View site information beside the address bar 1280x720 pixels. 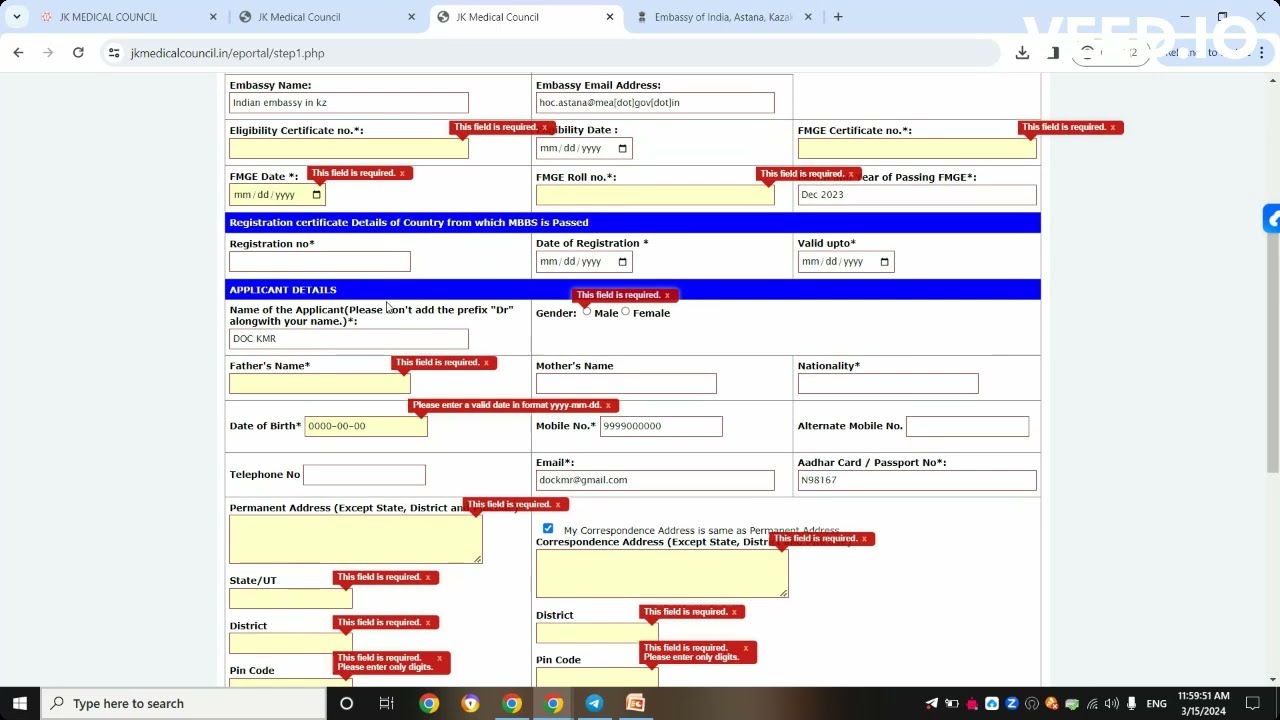pos(114,53)
